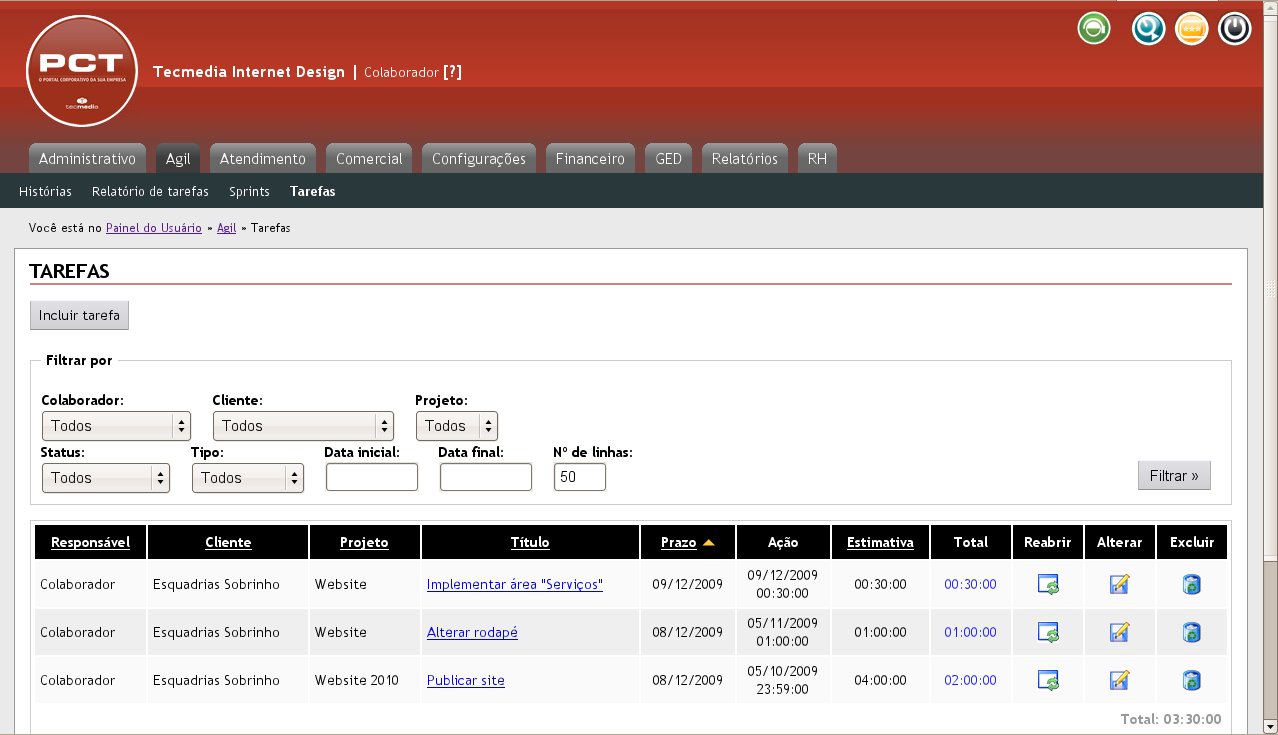The height and width of the screenshot is (735, 1278).
Task: Reopen the "Alterar rodapé" task
Action: click(1048, 632)
